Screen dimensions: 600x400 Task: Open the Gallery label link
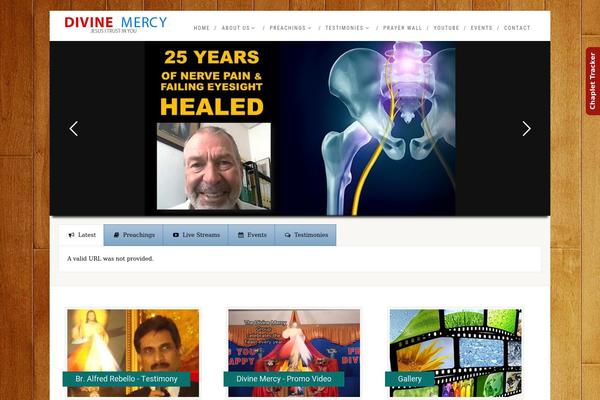[409, 379]
